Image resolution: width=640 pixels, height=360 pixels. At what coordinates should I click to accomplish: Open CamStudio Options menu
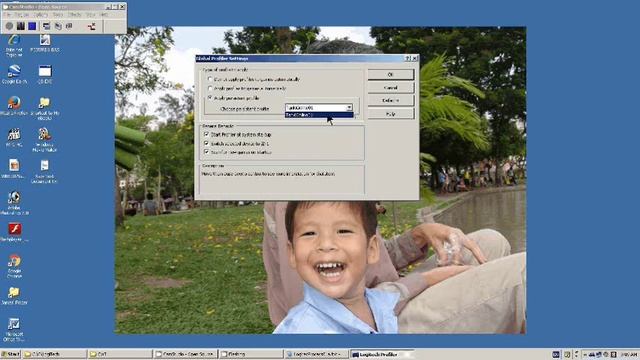tap(40, 15)
